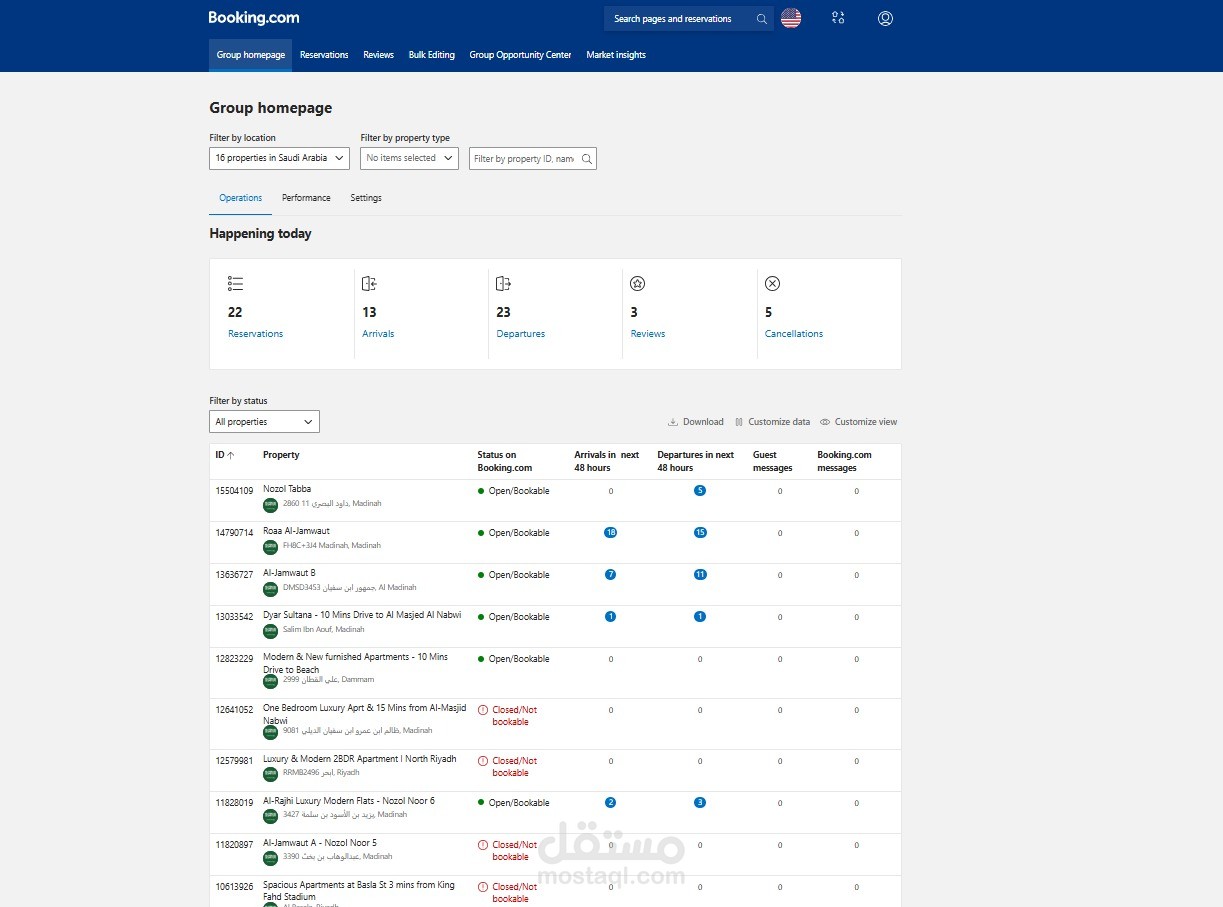Click the Customize data icon

point(739,422)
